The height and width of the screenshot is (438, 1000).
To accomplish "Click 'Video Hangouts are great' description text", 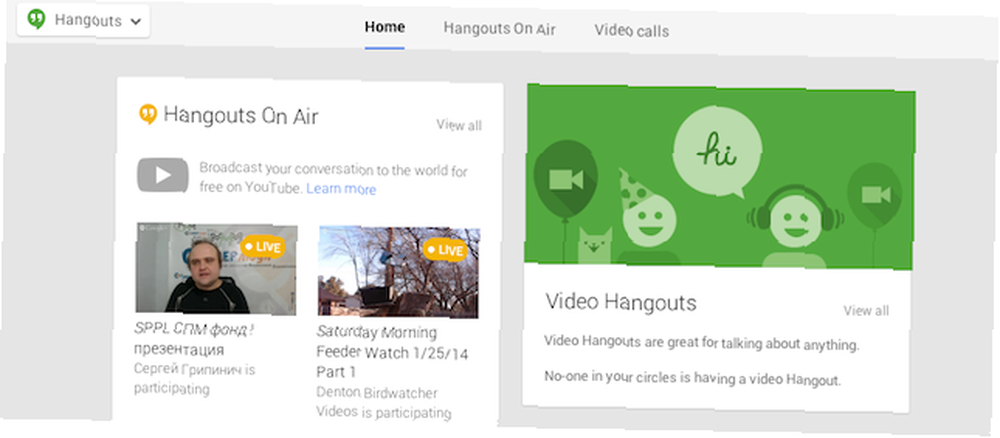I will [x=702, y=343].
